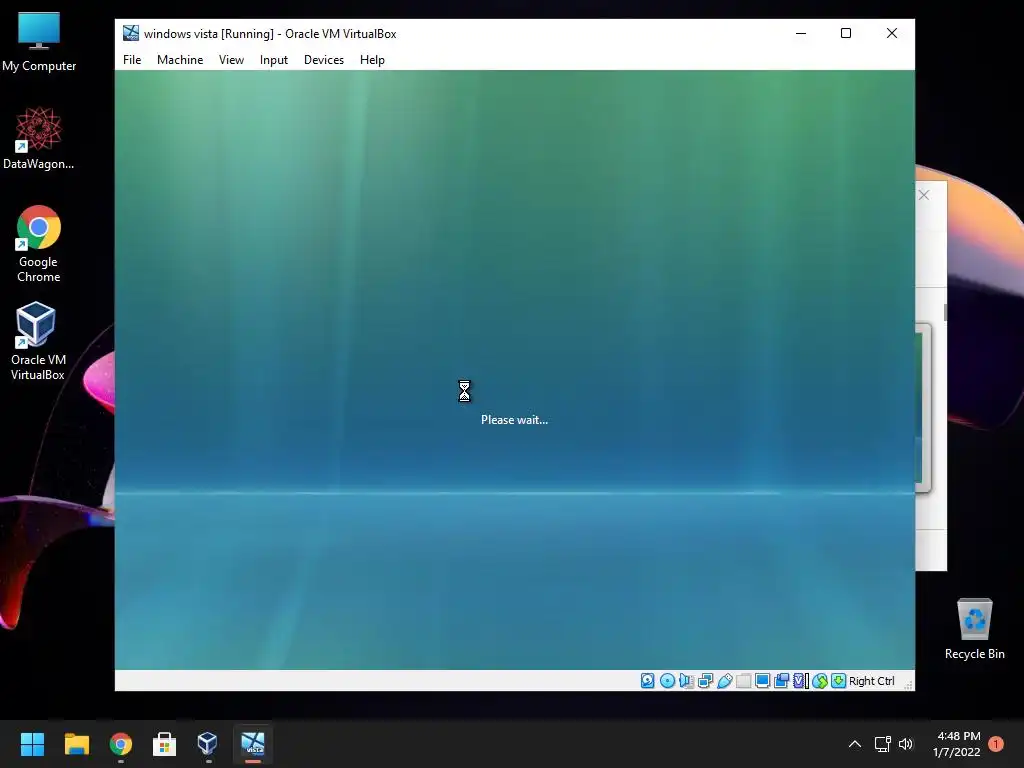Screen dimensions: 1024x768
Task: Click the audio status icon in VirtualBox
Action: coord(686,681)
